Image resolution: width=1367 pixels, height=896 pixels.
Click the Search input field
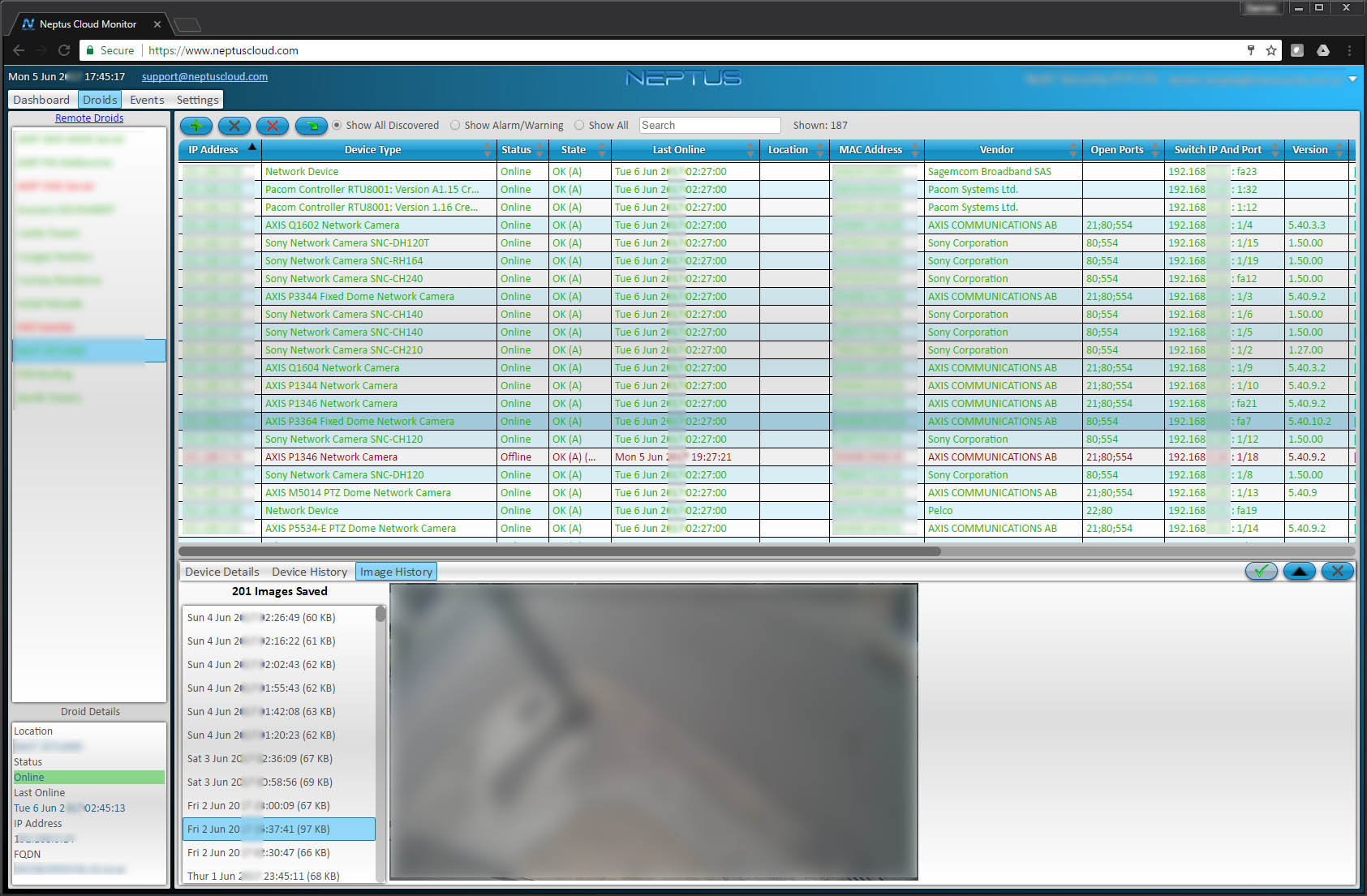[x=710, y=125]
